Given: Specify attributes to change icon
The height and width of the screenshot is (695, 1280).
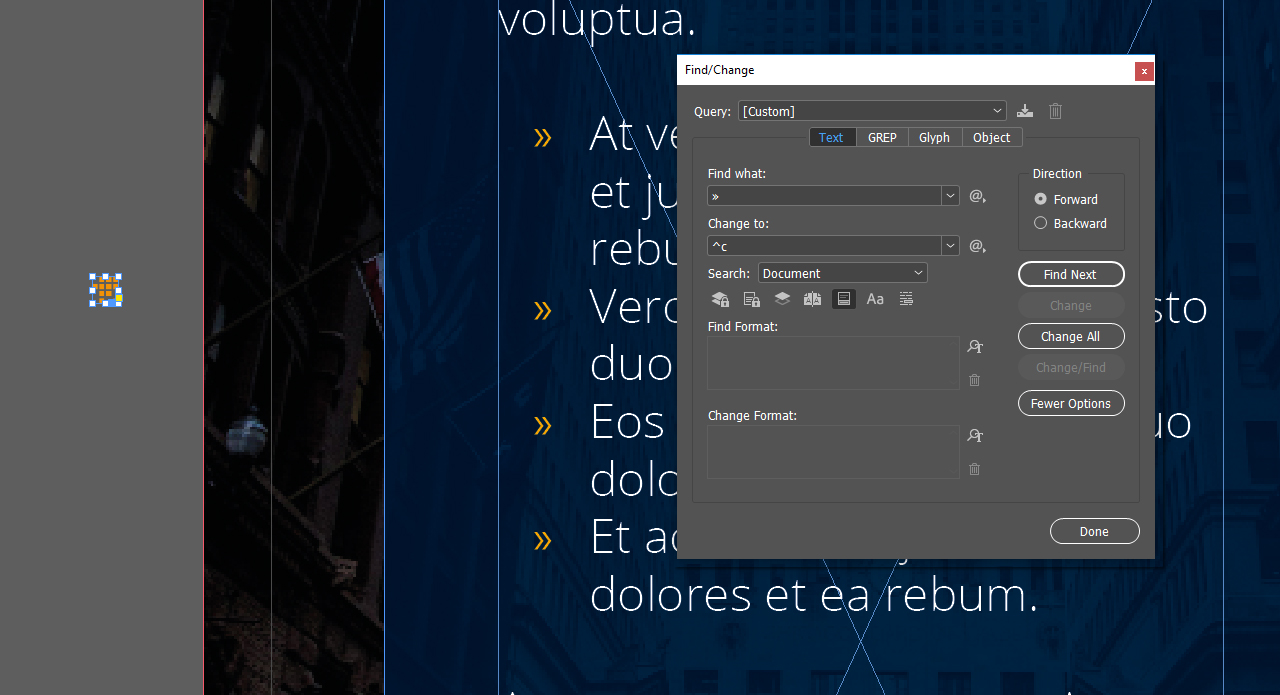Looking at the screenshot, I should (x=975, y=436).
